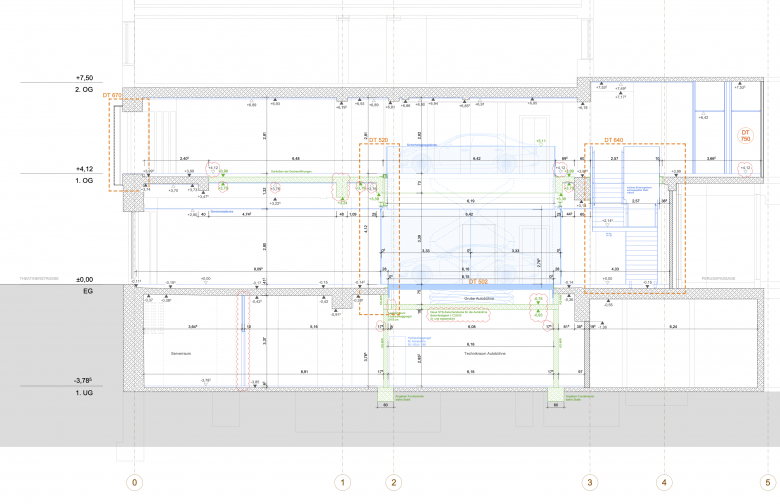Click the 1. UG floor label

(83, 392)
